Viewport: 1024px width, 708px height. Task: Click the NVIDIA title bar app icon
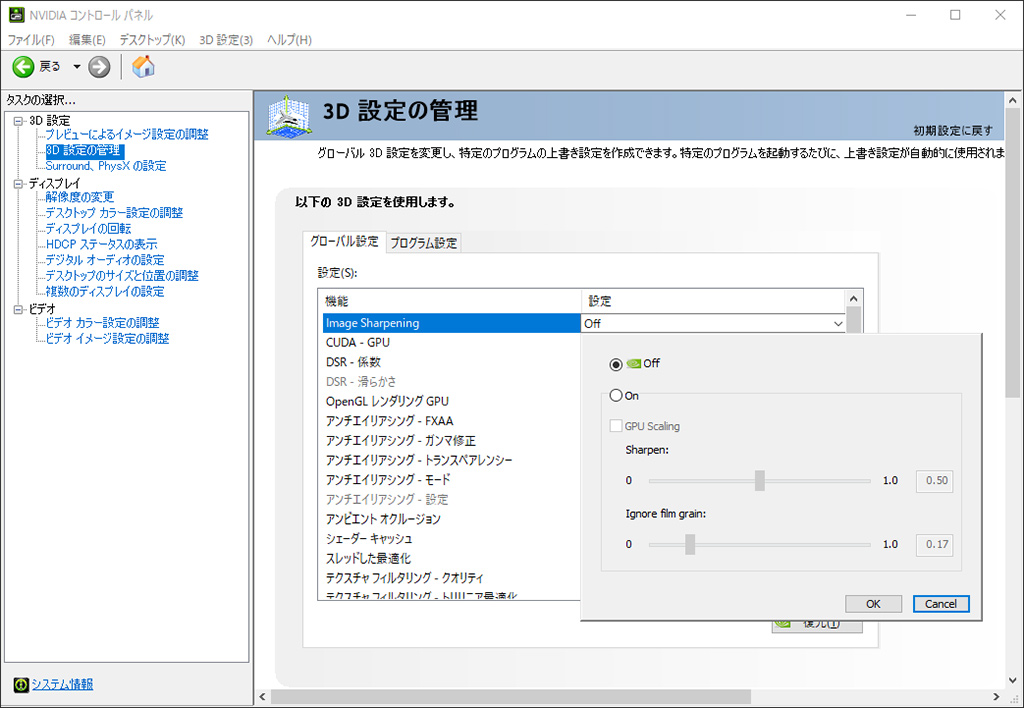(x=16, y=14)
